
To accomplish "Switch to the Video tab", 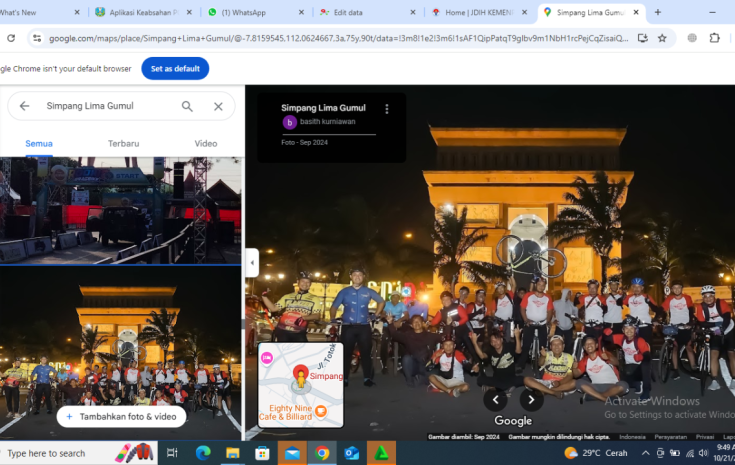I will [206, 144].
